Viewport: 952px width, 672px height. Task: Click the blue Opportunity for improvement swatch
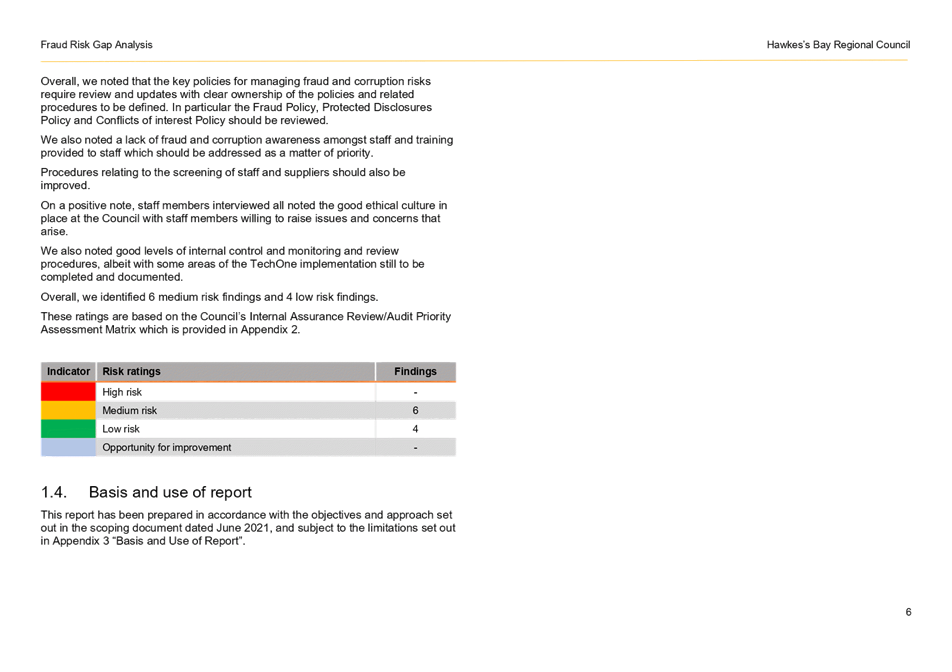point(68,447)
